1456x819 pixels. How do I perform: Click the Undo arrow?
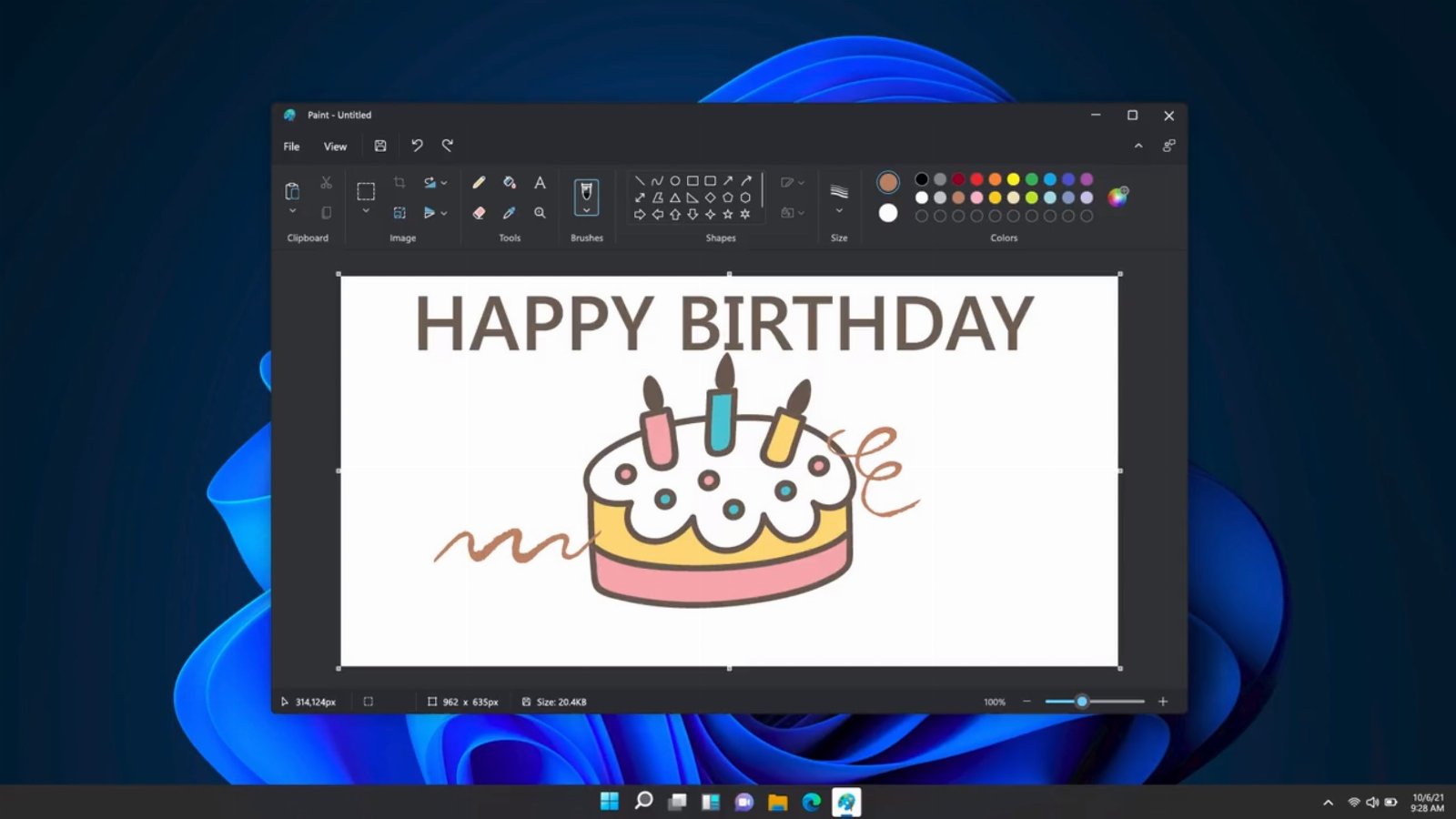pos(417,146)
